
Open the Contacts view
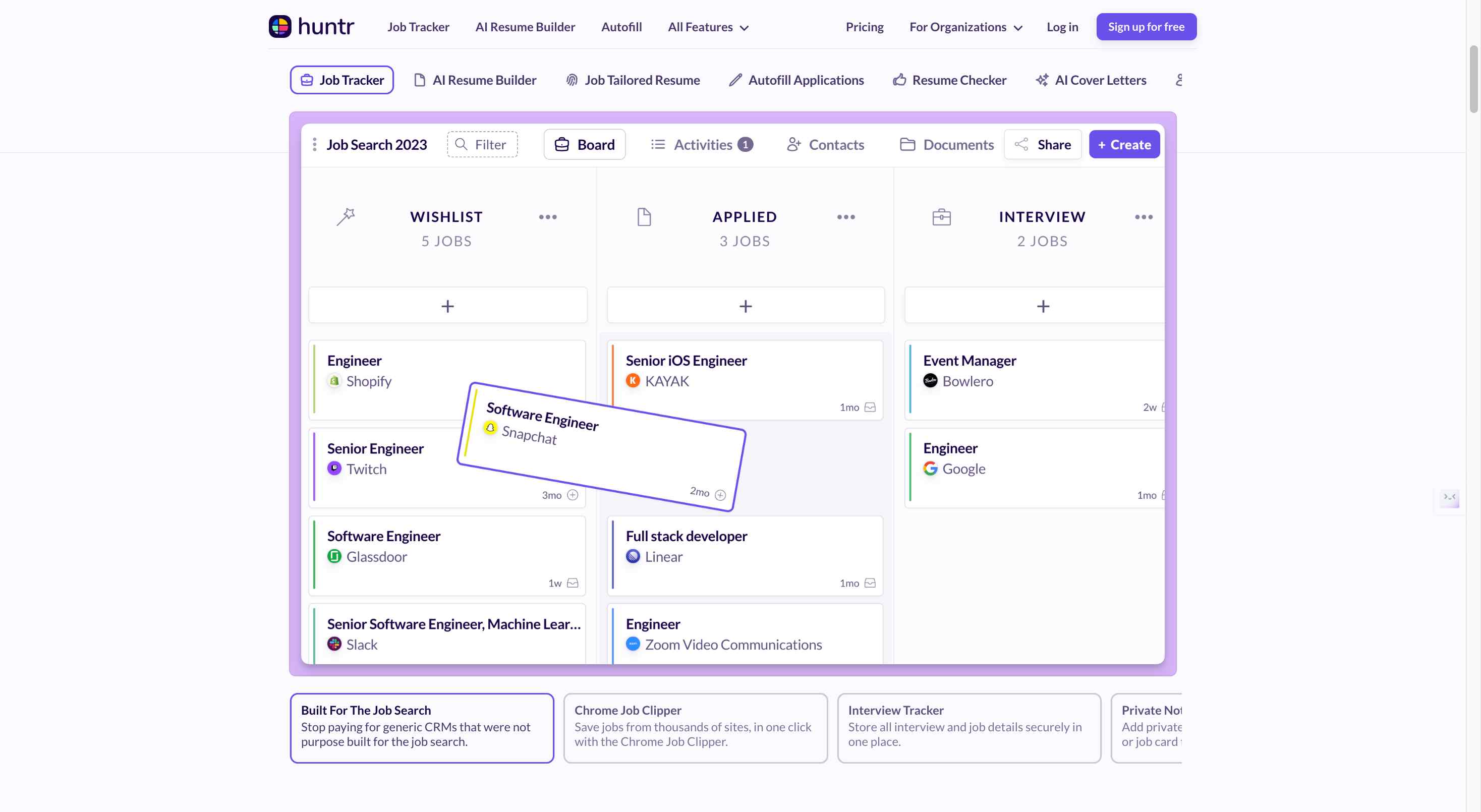pos(825,144)
